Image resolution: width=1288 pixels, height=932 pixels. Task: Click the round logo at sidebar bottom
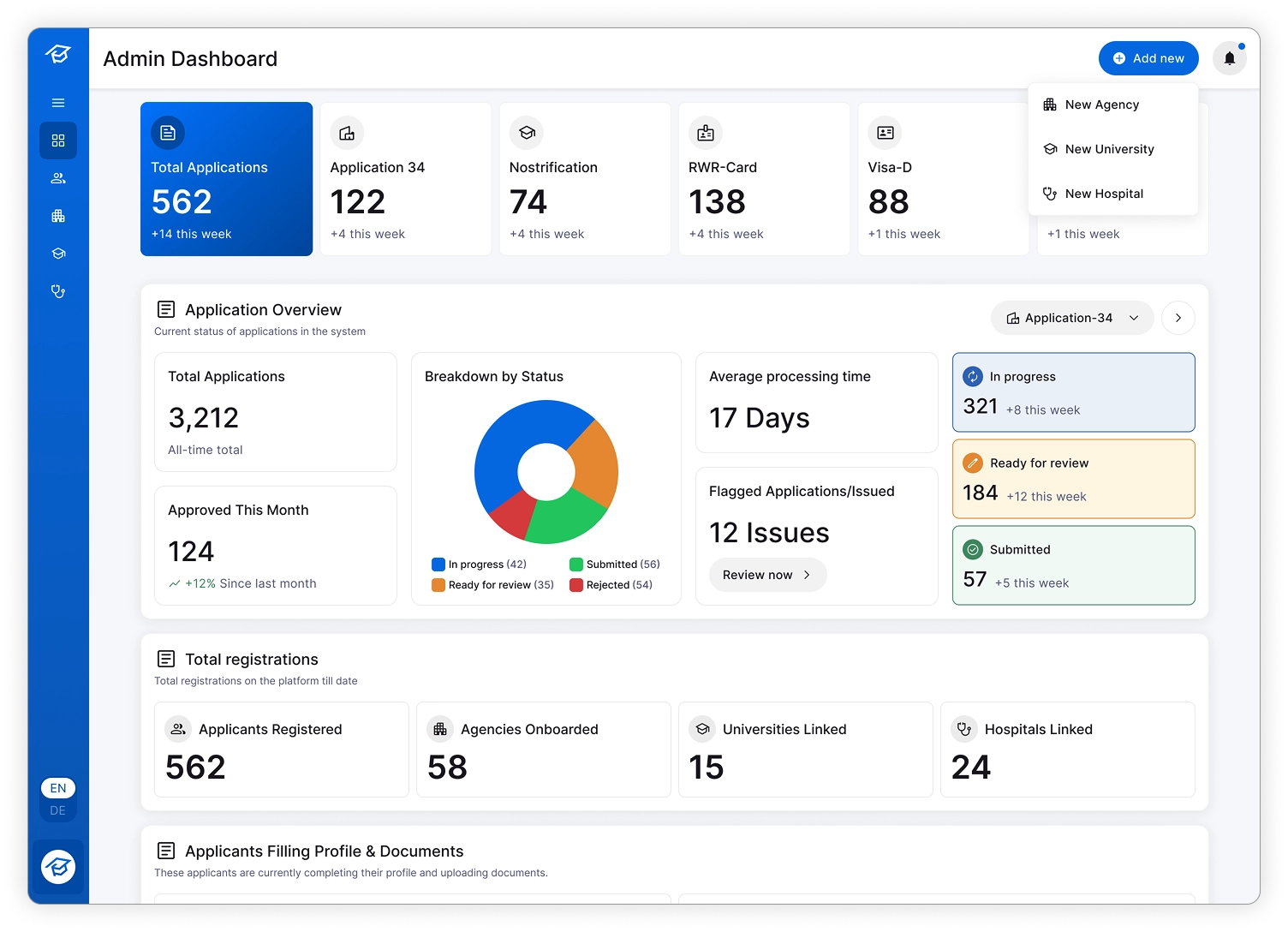[x=58, y=867]
